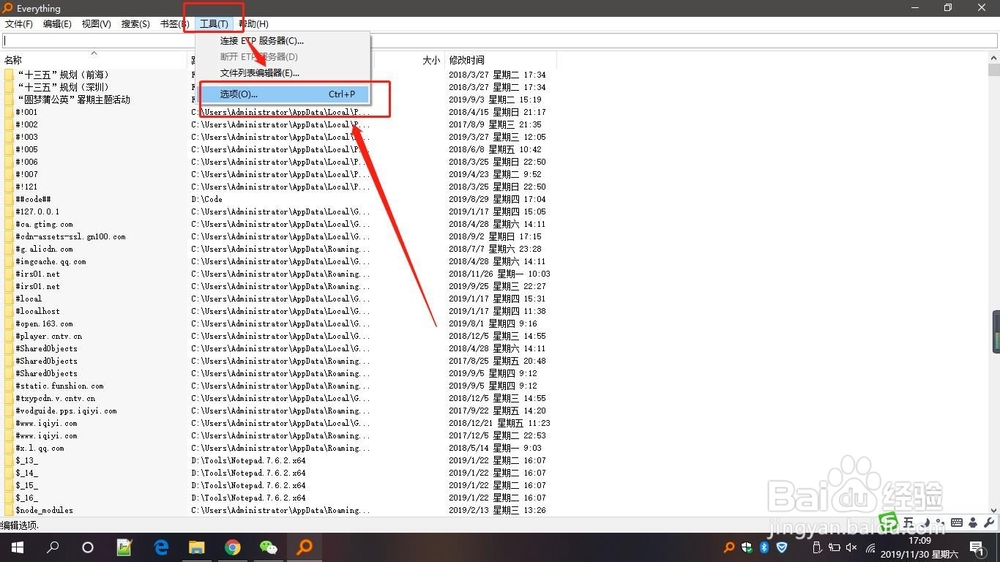Open the 视图(V) menu
This screenshot has height=562, width=1000.
click(x=96, y=24)
